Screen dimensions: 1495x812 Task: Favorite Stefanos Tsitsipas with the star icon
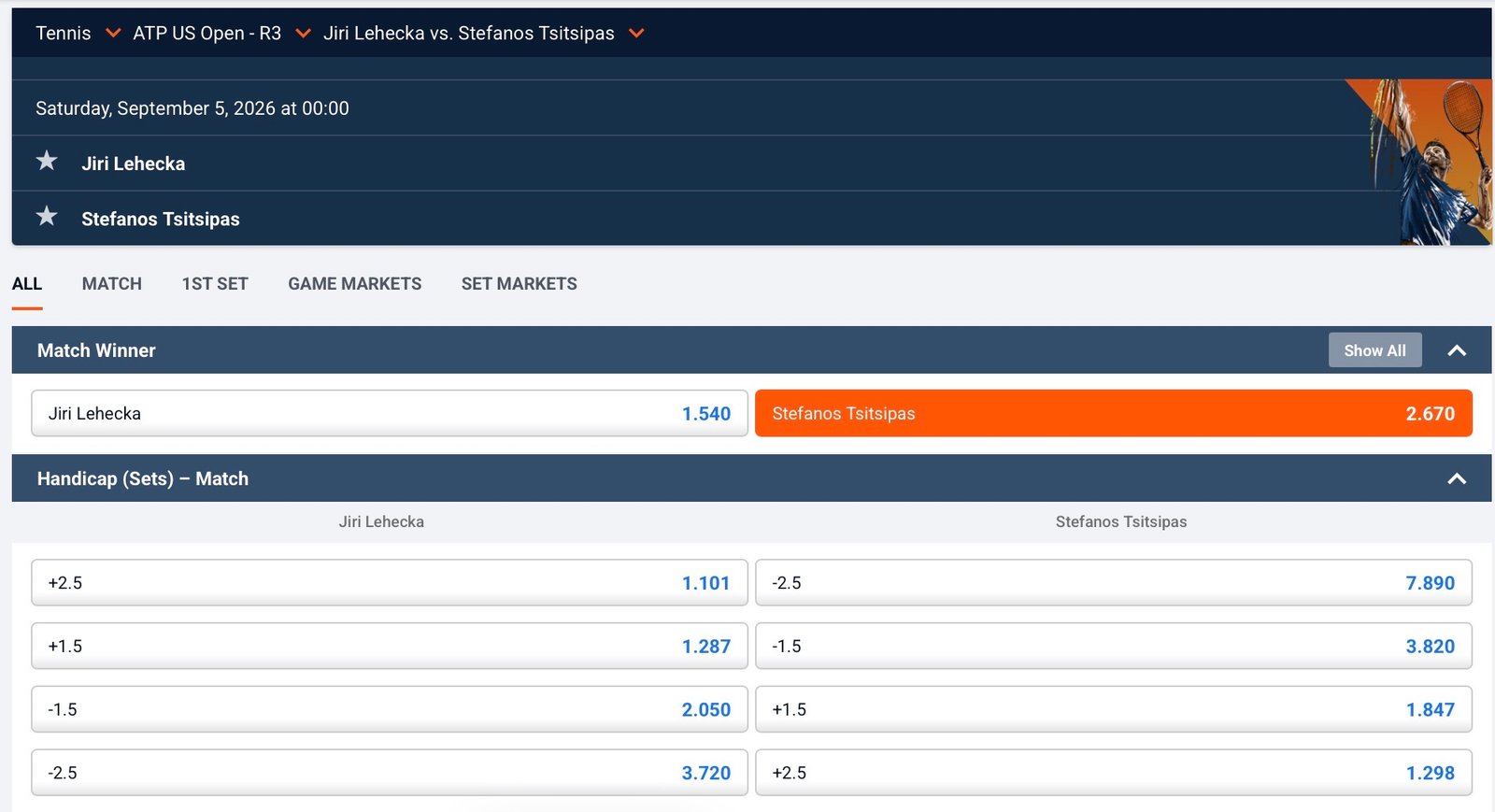(47, 217)
